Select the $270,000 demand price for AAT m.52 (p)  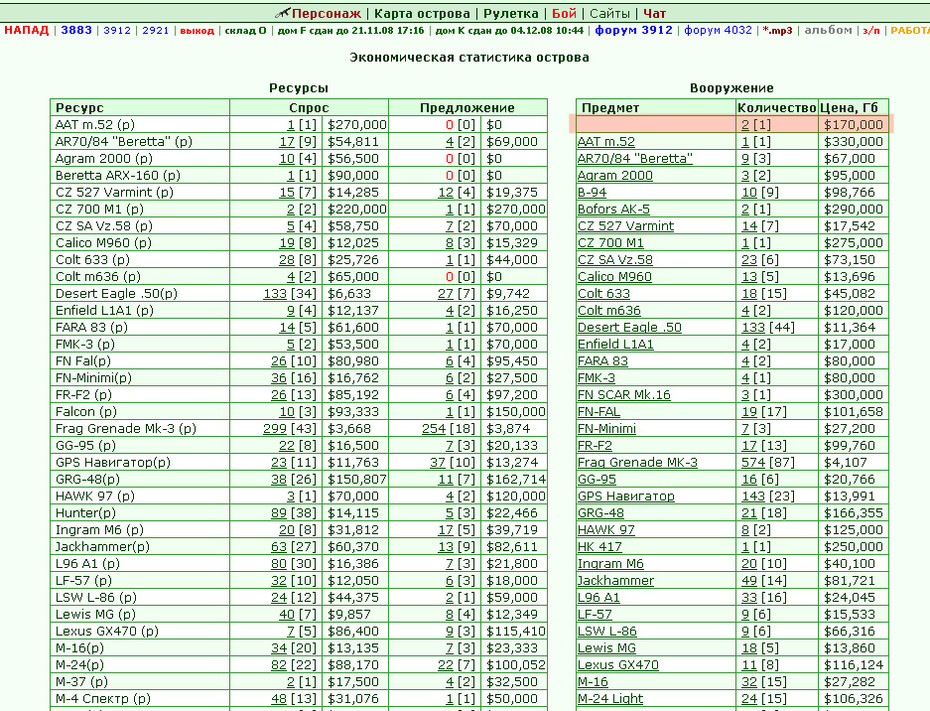(357, 125)
